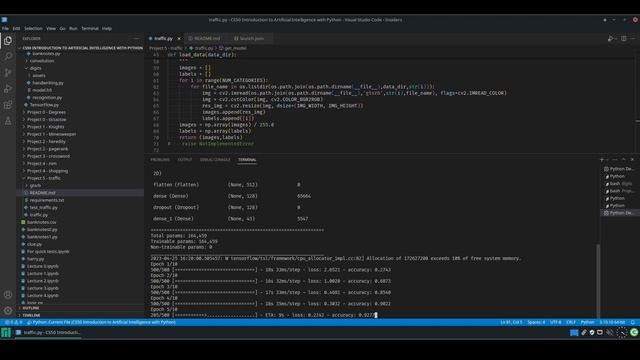Open the Source Control view
The image size is (640, 360).
pyautogui.click(x=8, y=73)
